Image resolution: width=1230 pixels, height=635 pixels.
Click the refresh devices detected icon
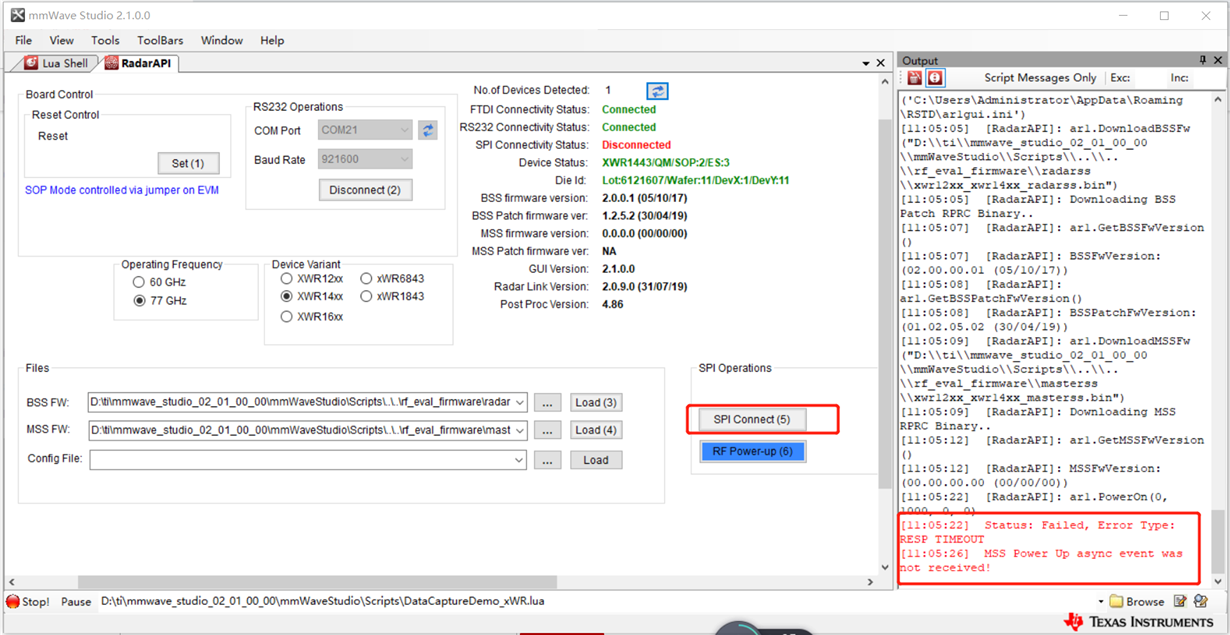pyautogui.click(x=657, y=91)
